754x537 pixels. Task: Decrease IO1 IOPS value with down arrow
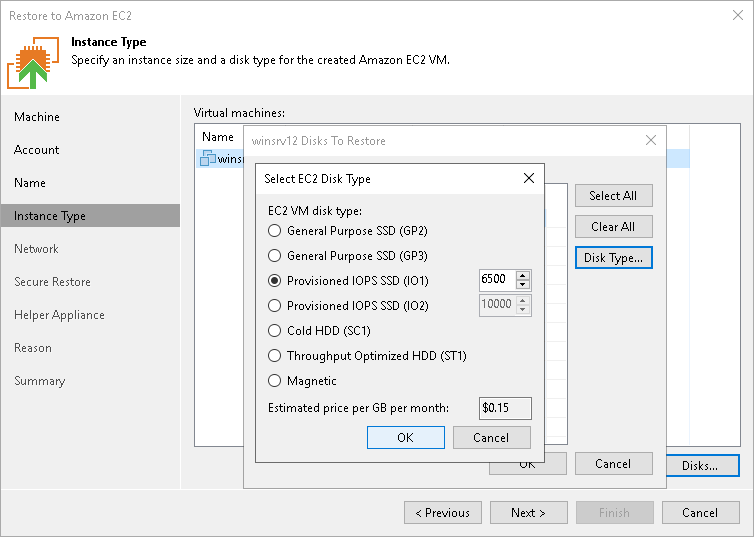tap(523, 284)
